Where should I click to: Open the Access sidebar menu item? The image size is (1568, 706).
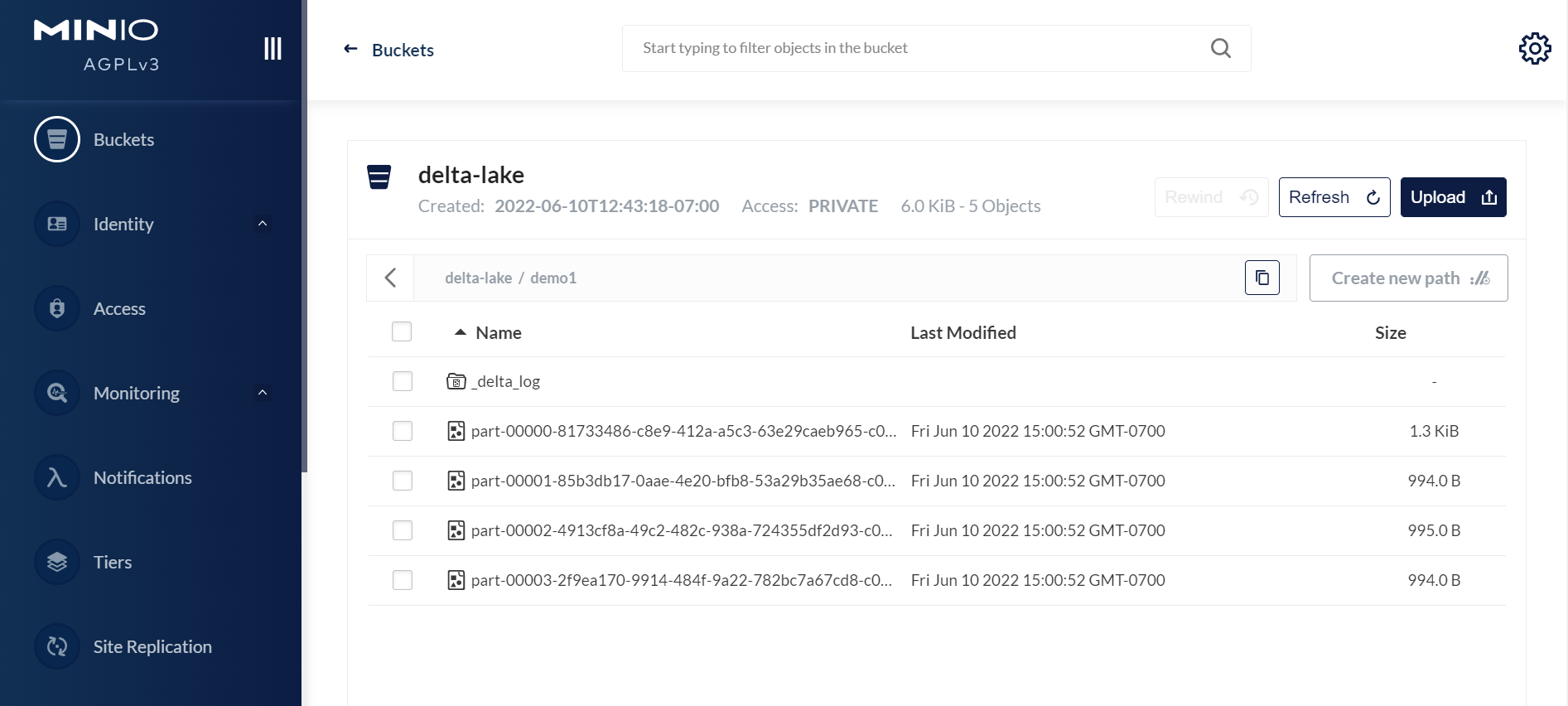pyautogui.click(x=119, y=308)
